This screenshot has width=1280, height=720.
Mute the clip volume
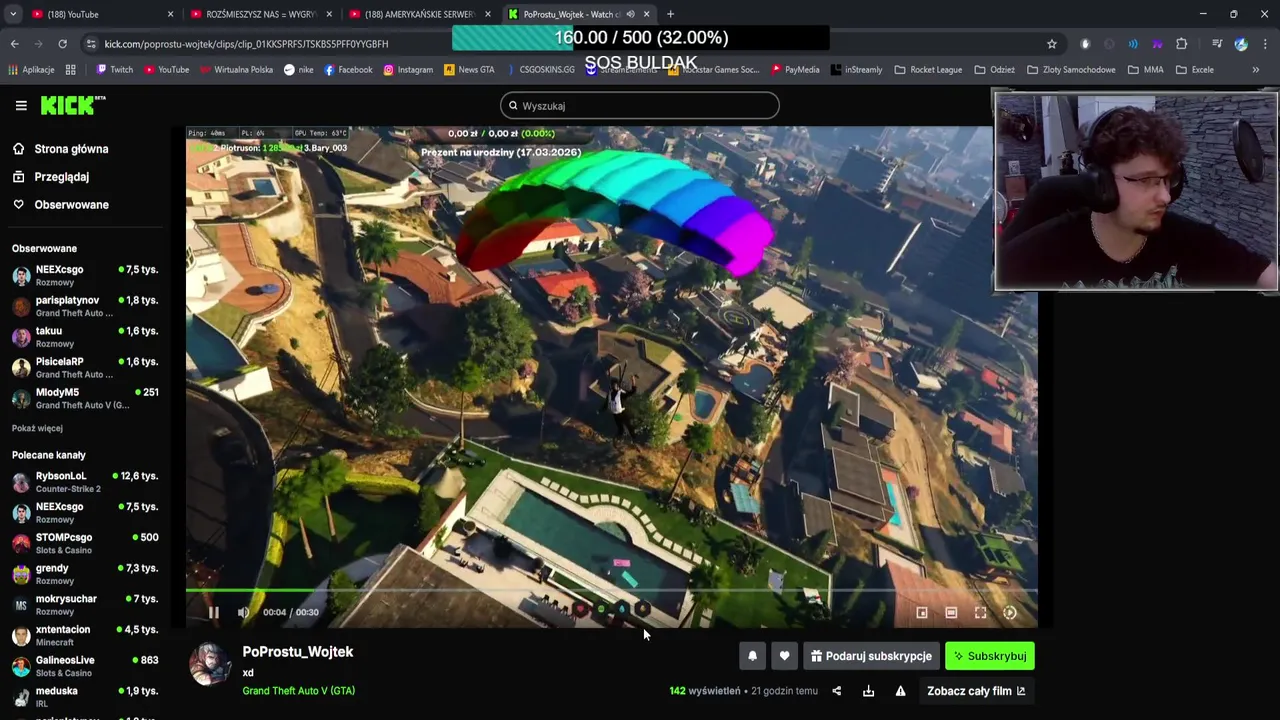tap(243, 612)
